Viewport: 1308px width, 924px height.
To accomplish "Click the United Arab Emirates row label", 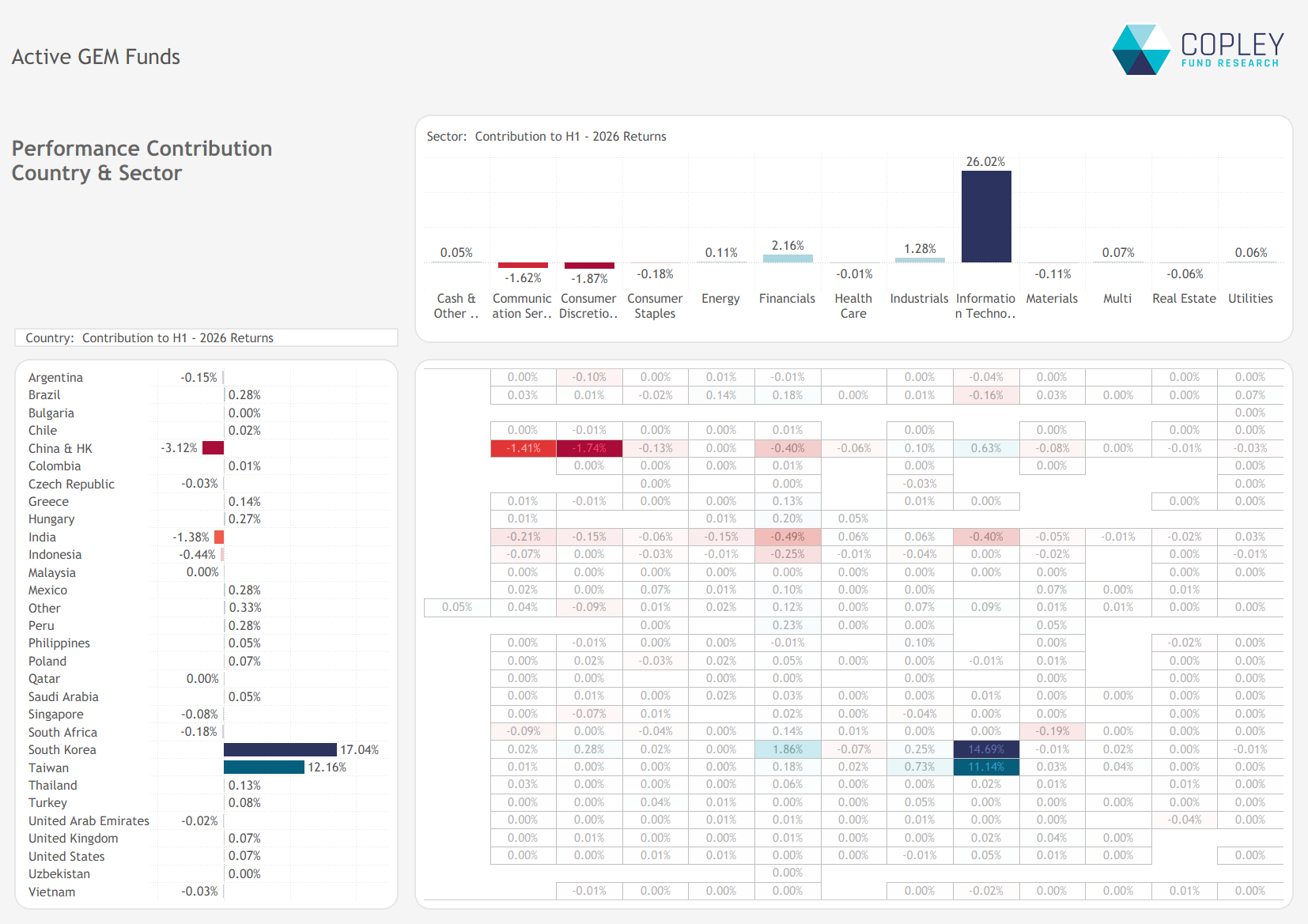I will (x=89, y=821).
